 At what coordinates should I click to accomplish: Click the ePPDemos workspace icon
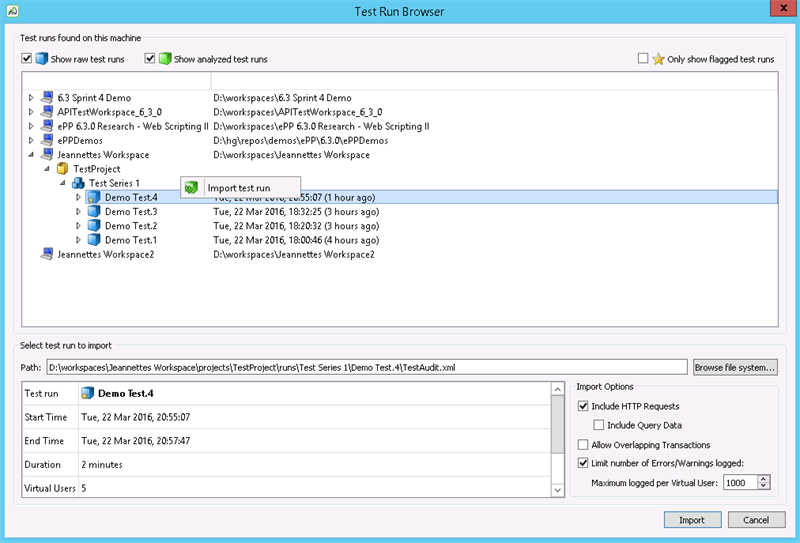pos(46,141)
